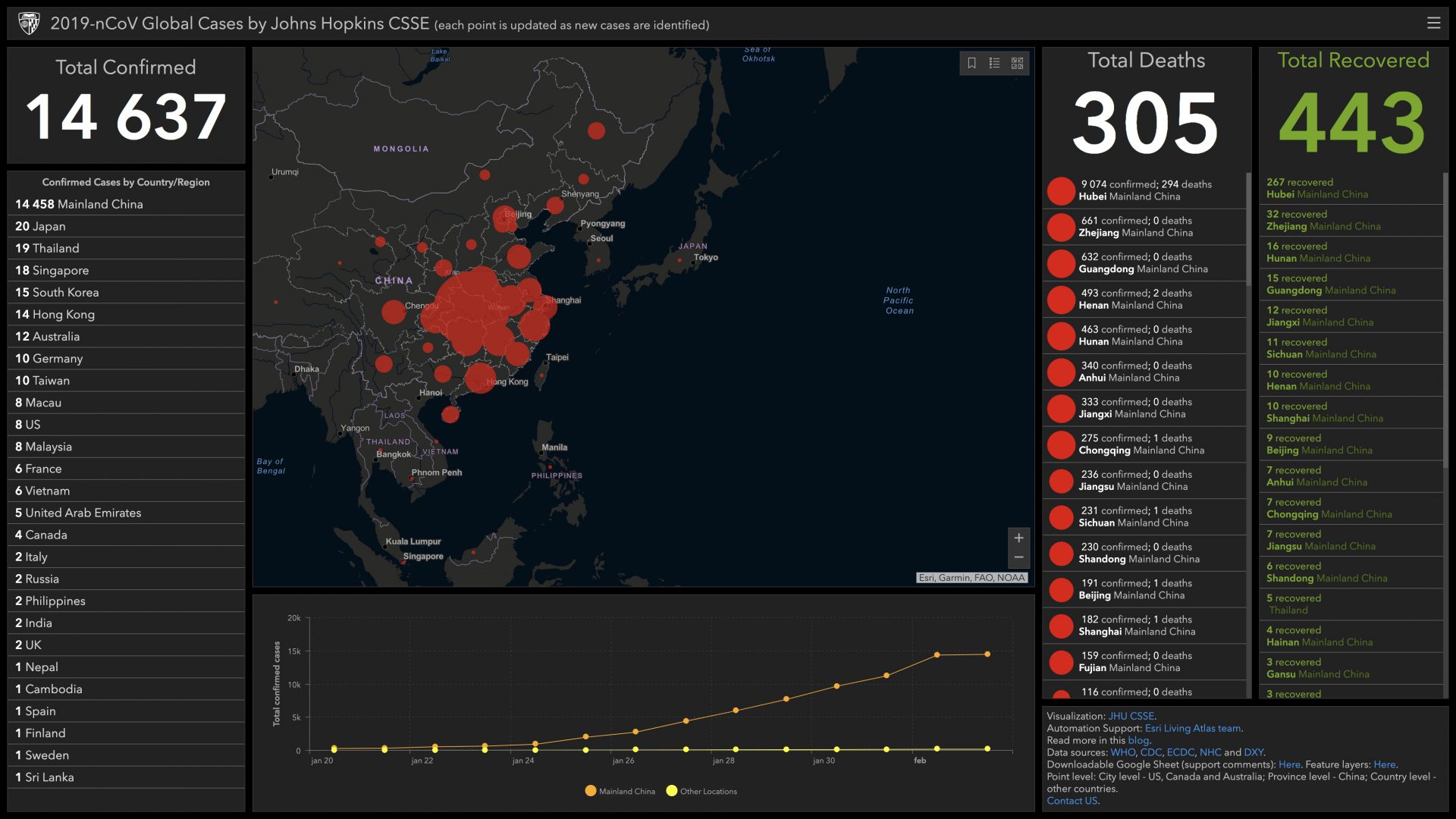Screen dimensions: 1456x819
Task: Click the red circle beside Shandong deaths entry
Action: click(x=1061, y=554)
